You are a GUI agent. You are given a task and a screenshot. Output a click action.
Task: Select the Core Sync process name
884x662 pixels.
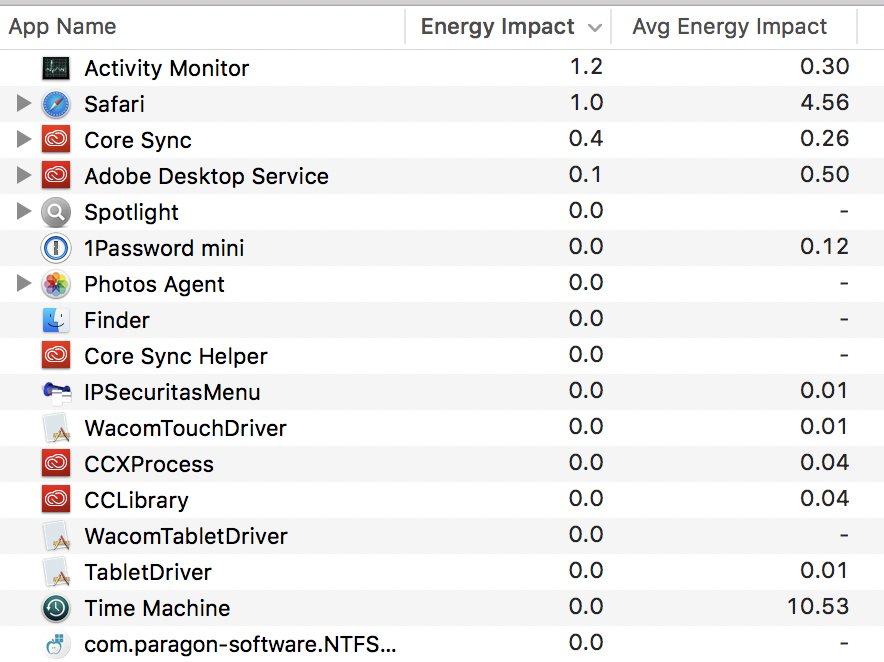(x=138, y=141)
